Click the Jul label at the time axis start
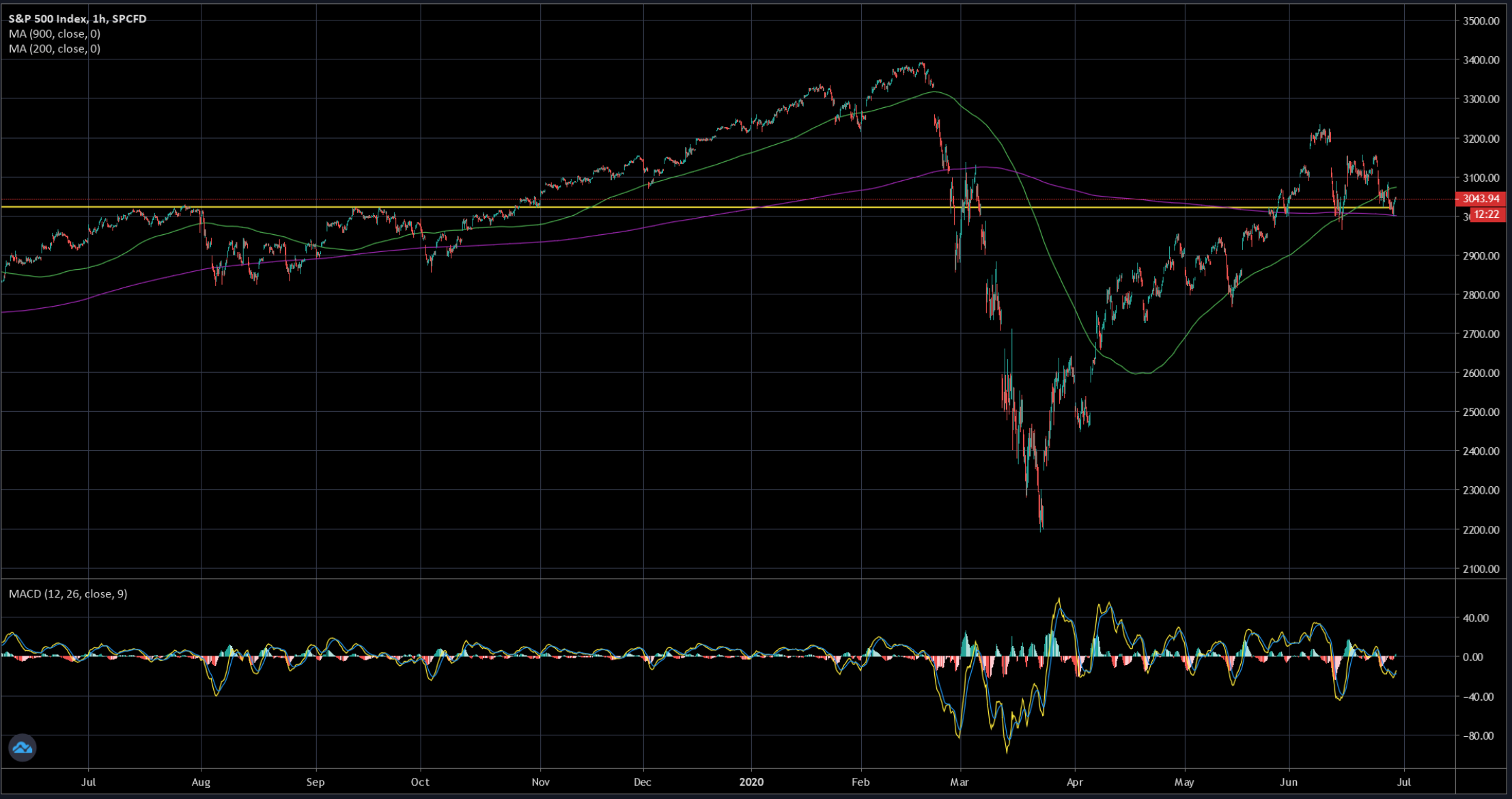This screenshot has width=1512, height=799. (88, 782)
